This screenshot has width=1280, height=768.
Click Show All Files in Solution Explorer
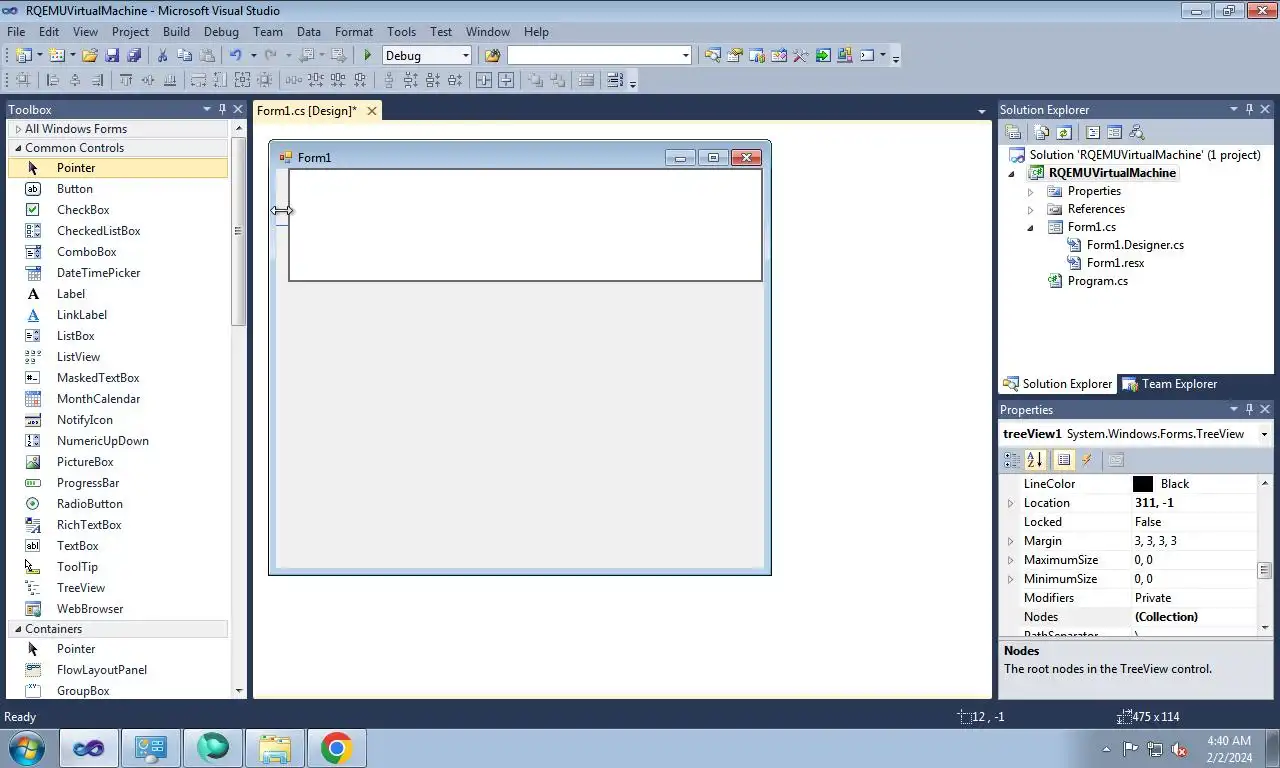tap(1042, 132)
